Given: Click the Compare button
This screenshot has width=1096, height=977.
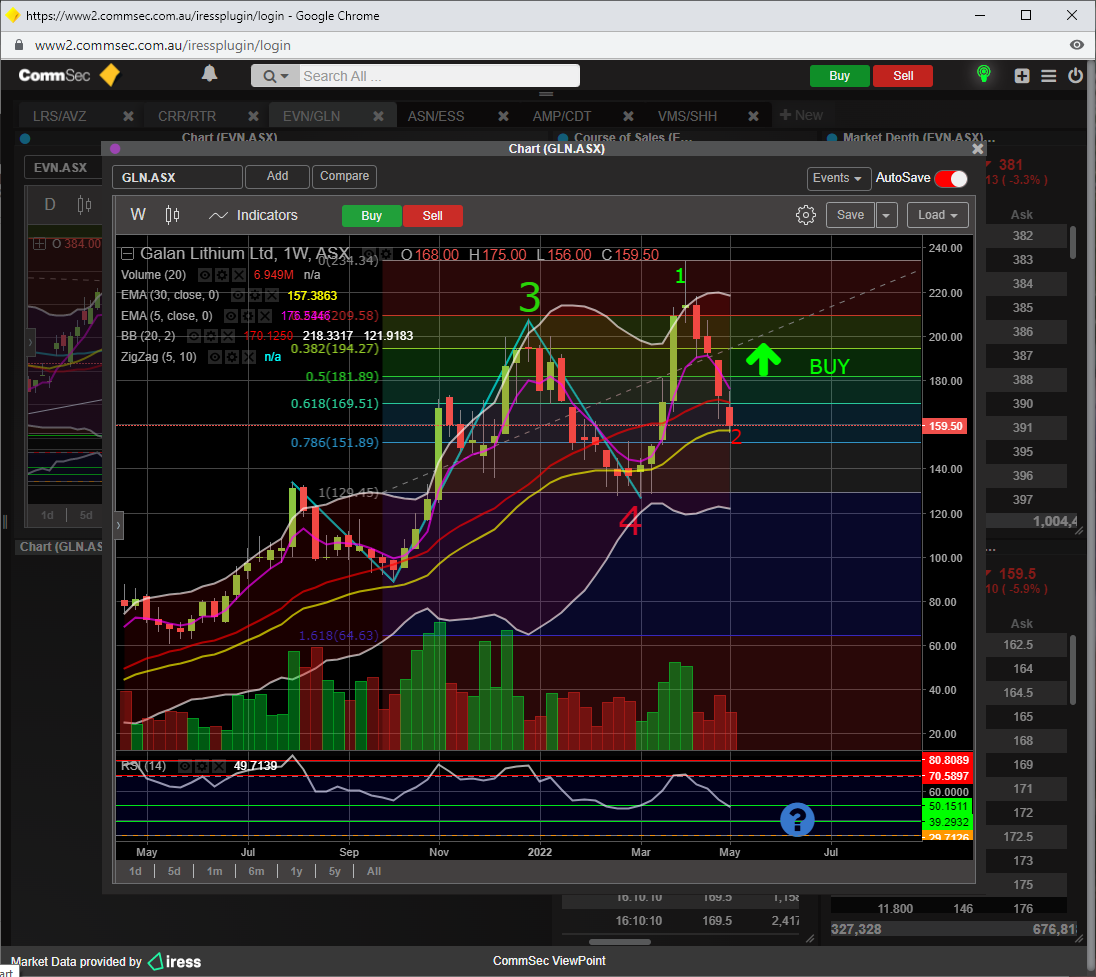Looking at the screenshot, I should point(345,176).
